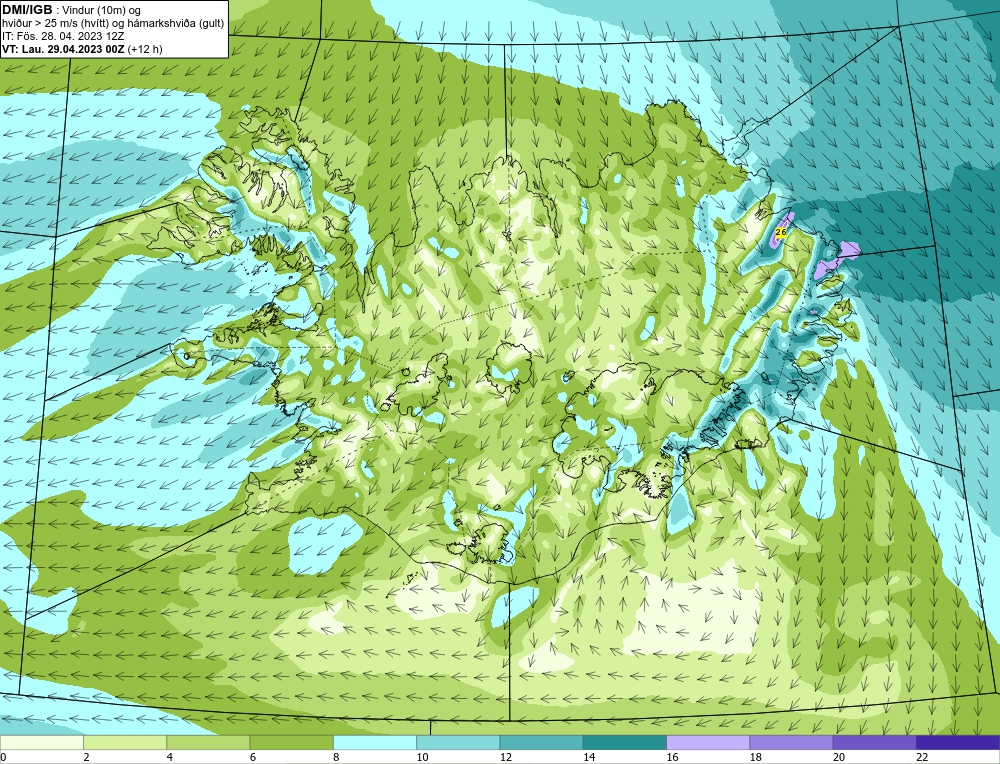Click the yellow 26 max gust label

[x=781, y=232]
